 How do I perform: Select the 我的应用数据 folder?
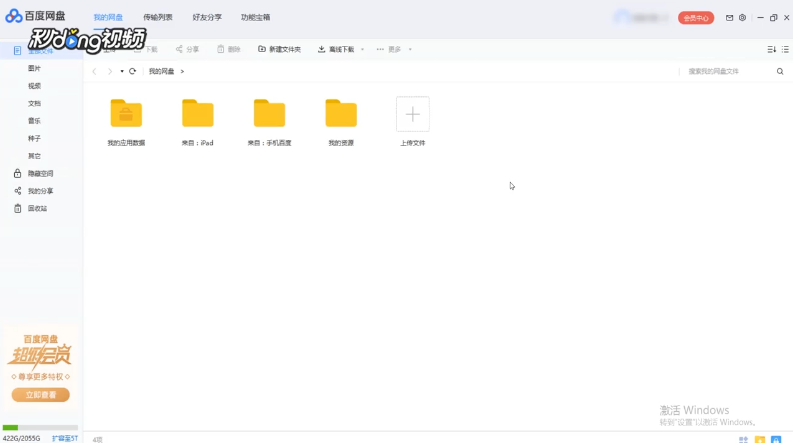click(126, 121)
